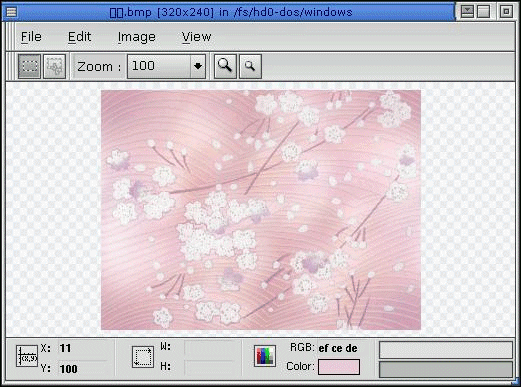Open the View menu
521x387 pixels.
point(196,37)
